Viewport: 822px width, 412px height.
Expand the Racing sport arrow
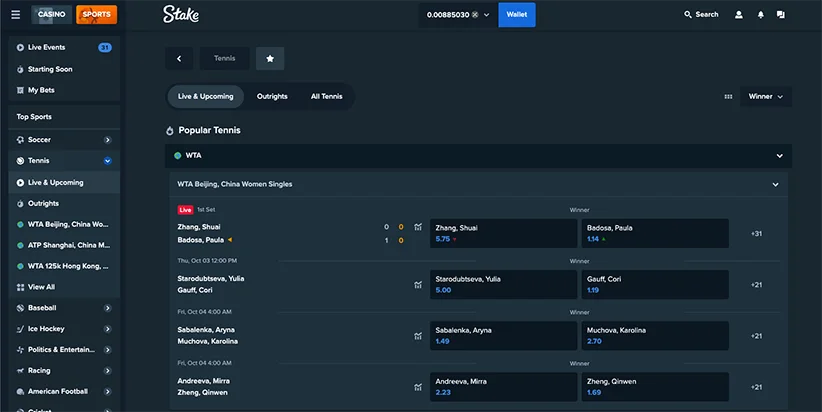pos(107,371)
